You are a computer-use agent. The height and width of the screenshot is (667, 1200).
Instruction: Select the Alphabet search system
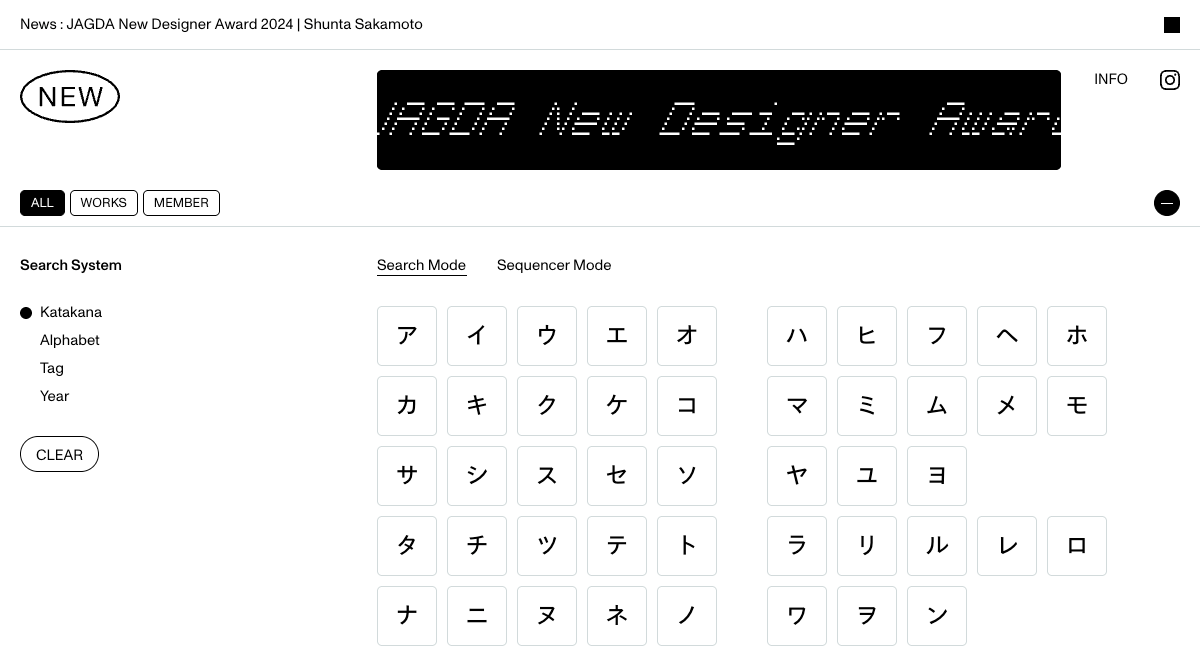(70, 340)
